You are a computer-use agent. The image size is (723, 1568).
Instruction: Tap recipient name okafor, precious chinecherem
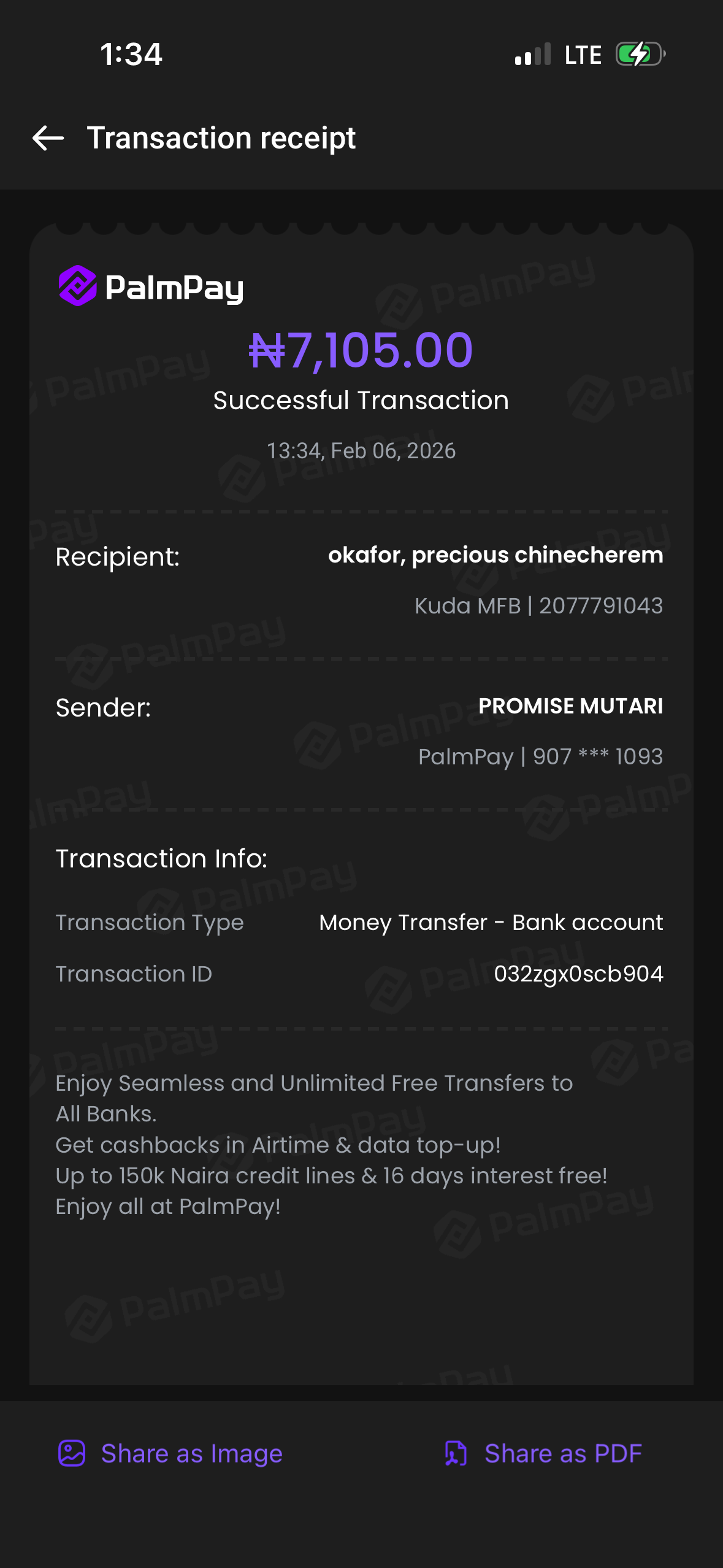click(495, 555)
